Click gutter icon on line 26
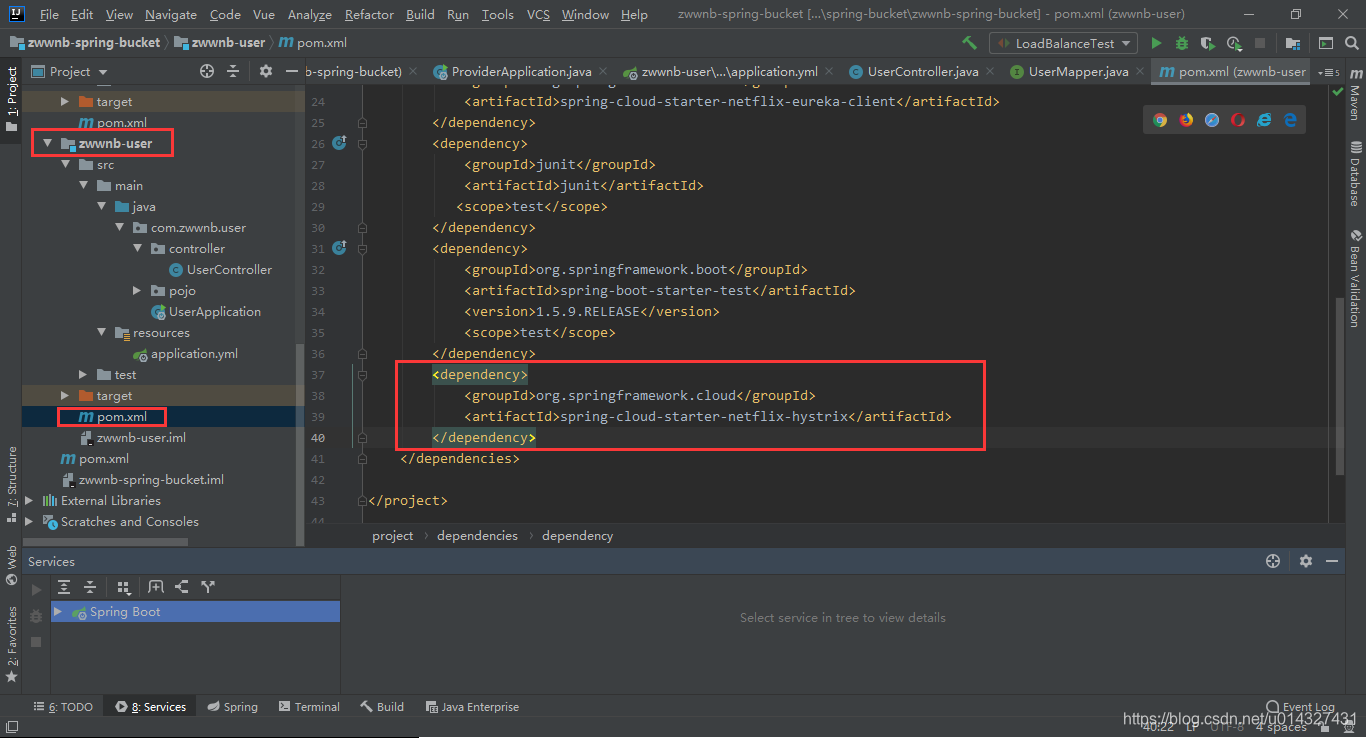Screen dimensions: 1366x738 [x=338, y=143]
